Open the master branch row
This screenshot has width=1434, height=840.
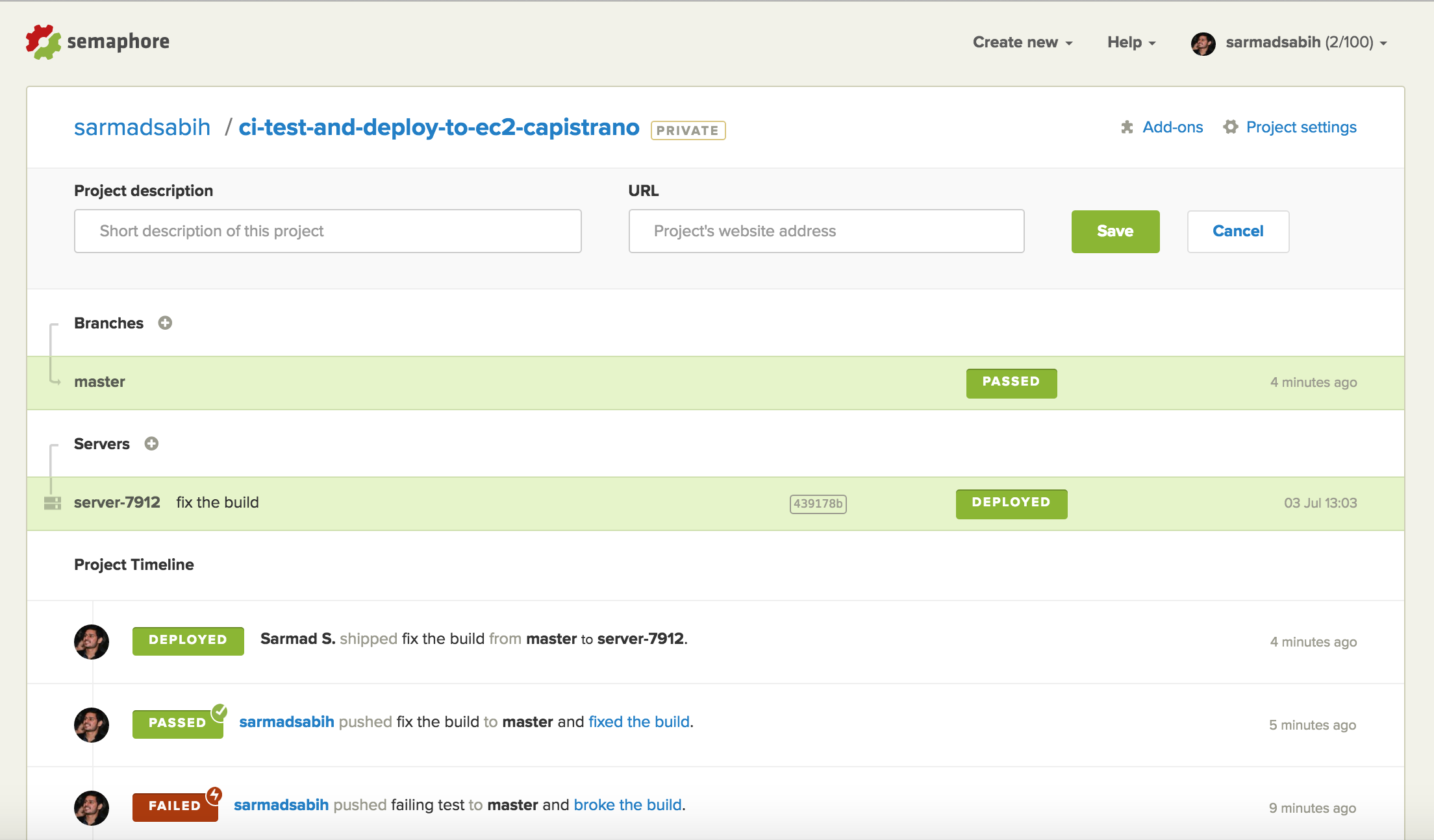point(716,382)
